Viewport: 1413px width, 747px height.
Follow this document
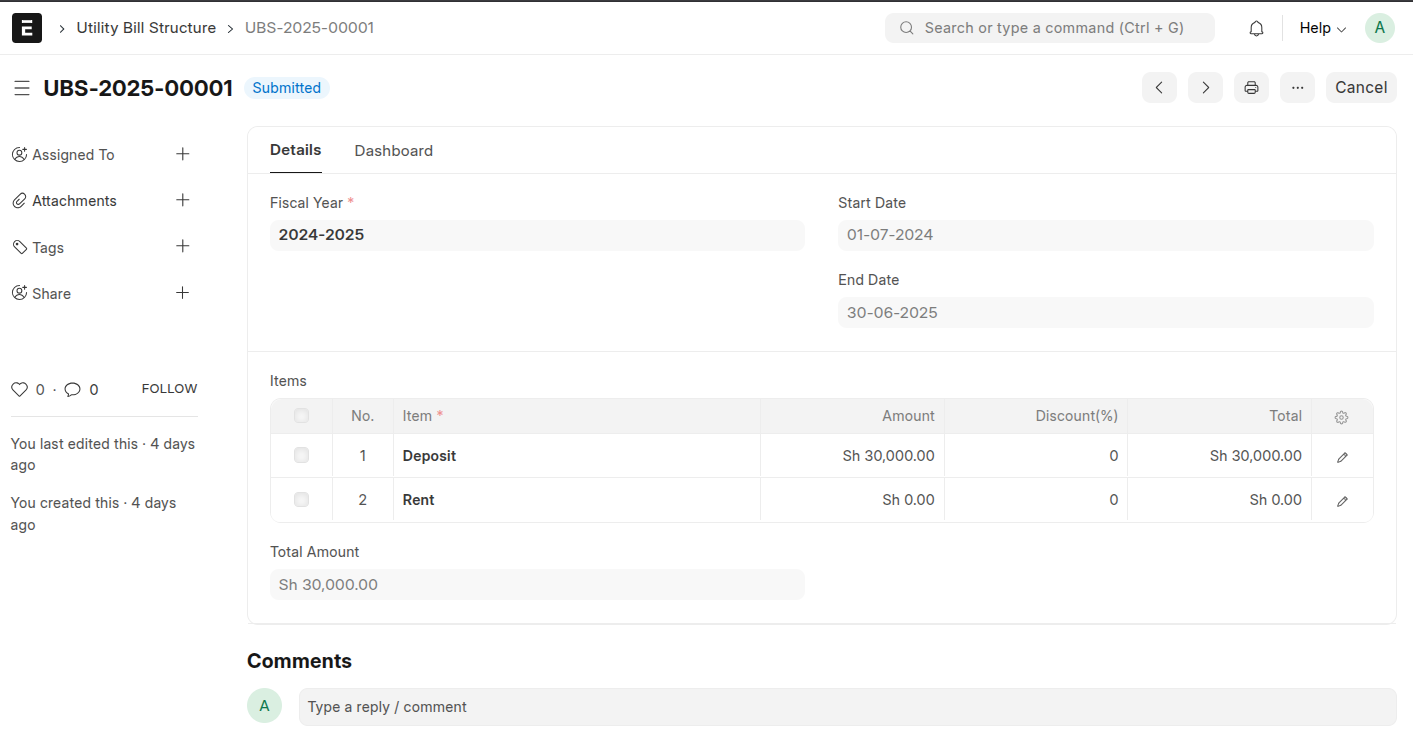[x=169, y=389]
